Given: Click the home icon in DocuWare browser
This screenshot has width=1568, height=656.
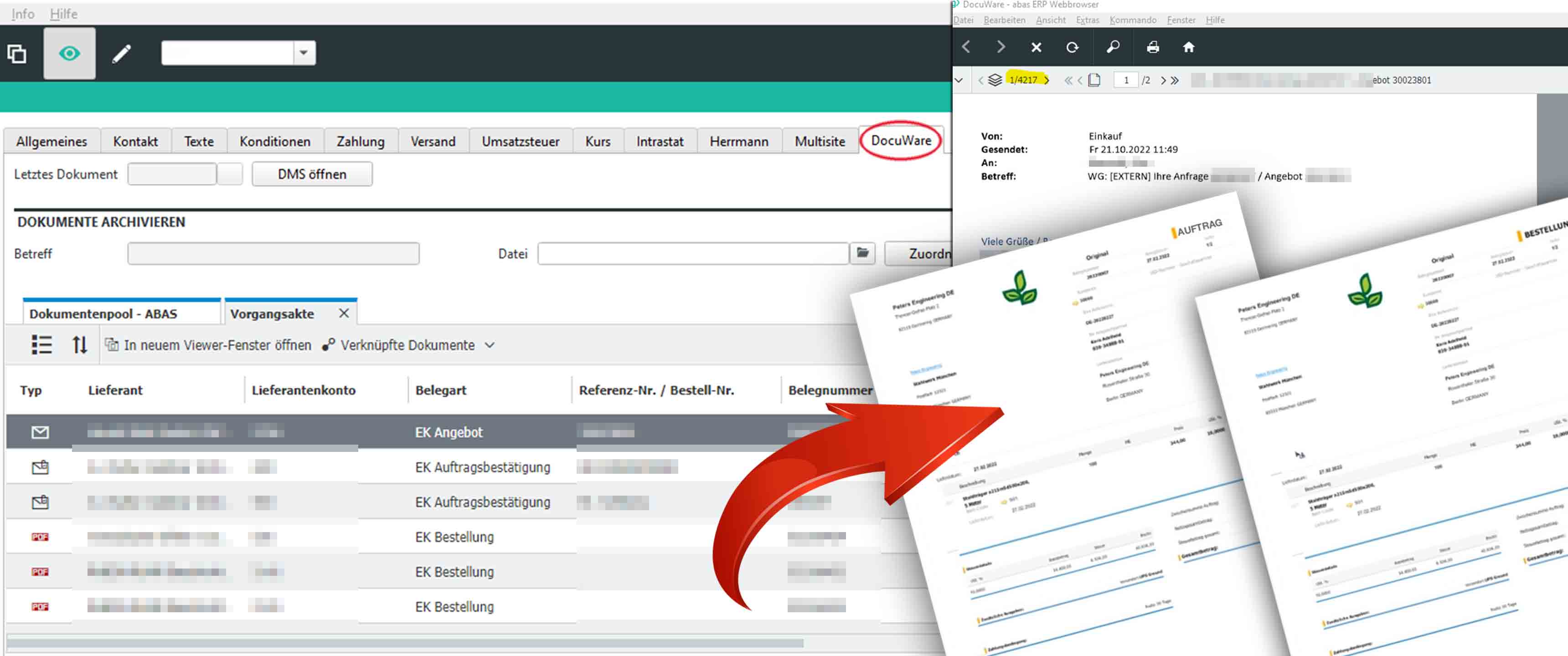Looking at the screenshot, I should coord(1188,47).
